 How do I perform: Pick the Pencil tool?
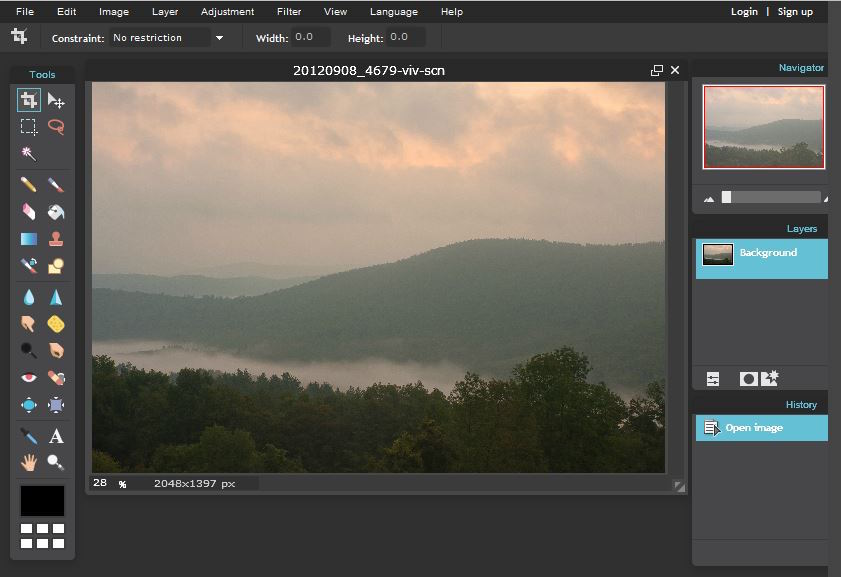[x=28, y=185]
